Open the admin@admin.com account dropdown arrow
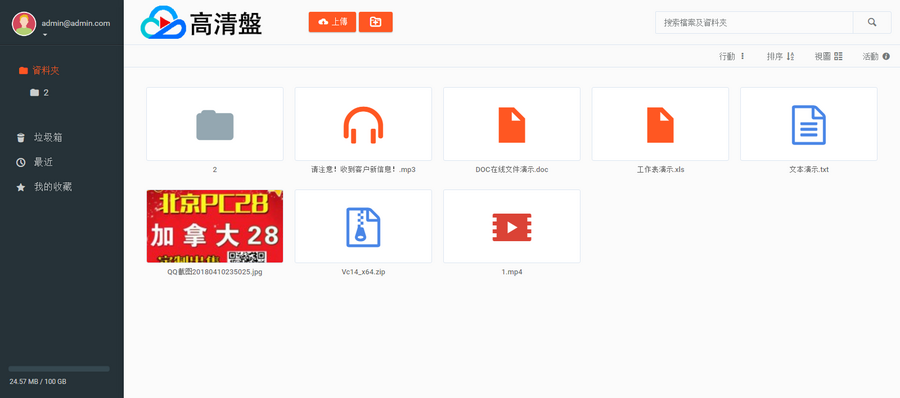 coord(45,35)
